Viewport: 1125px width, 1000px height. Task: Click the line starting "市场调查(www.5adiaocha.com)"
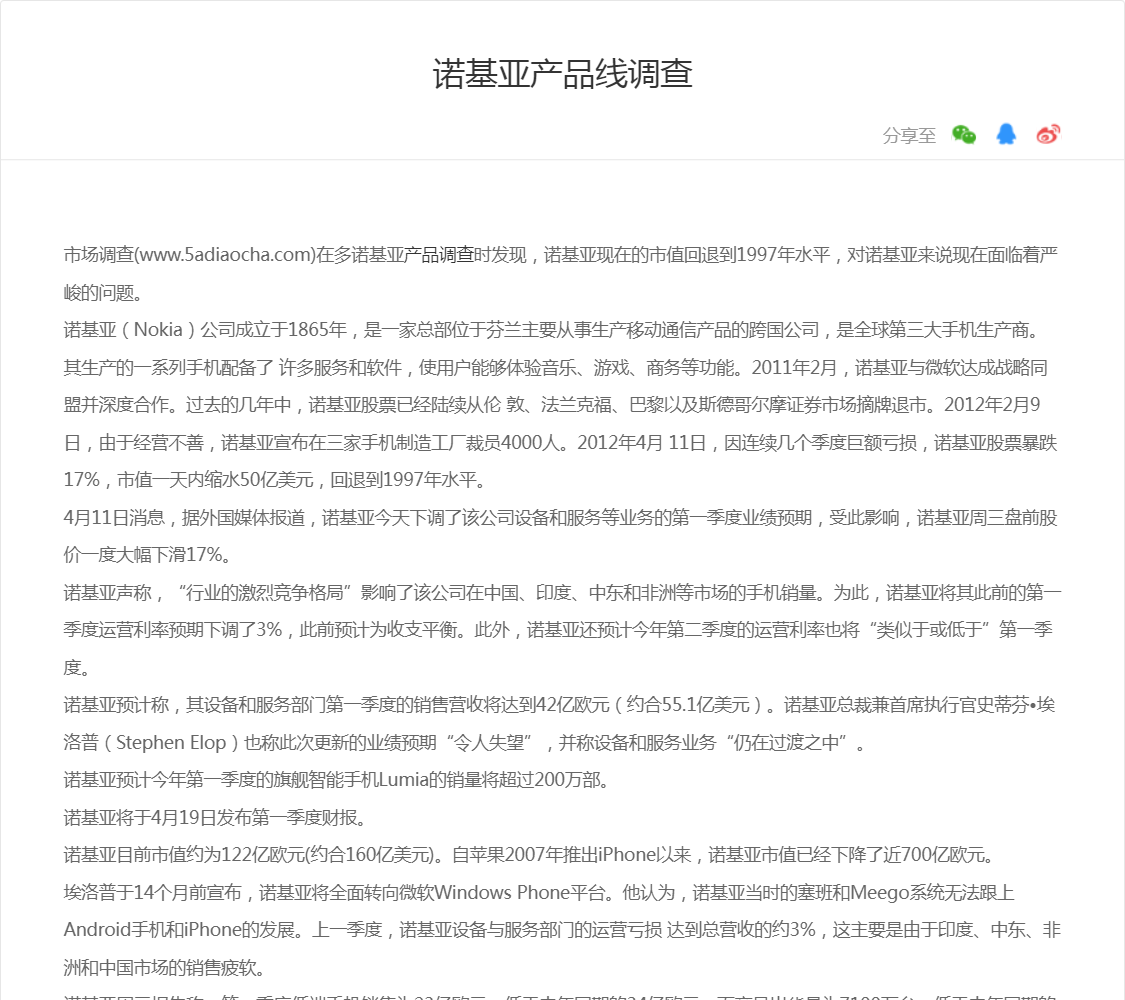pos(561,255)
